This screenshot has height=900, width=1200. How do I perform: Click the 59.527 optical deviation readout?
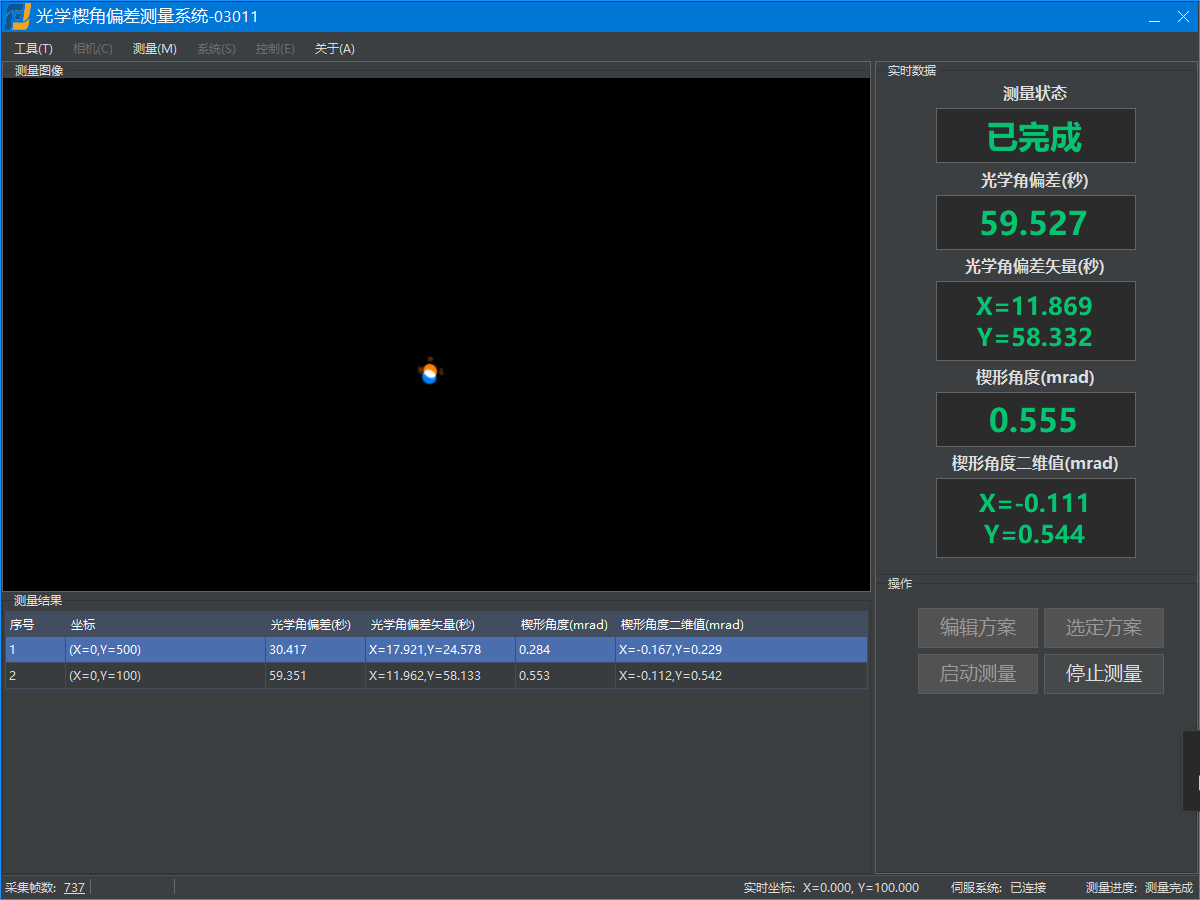pyautogui.click(x=1035, y=223)
